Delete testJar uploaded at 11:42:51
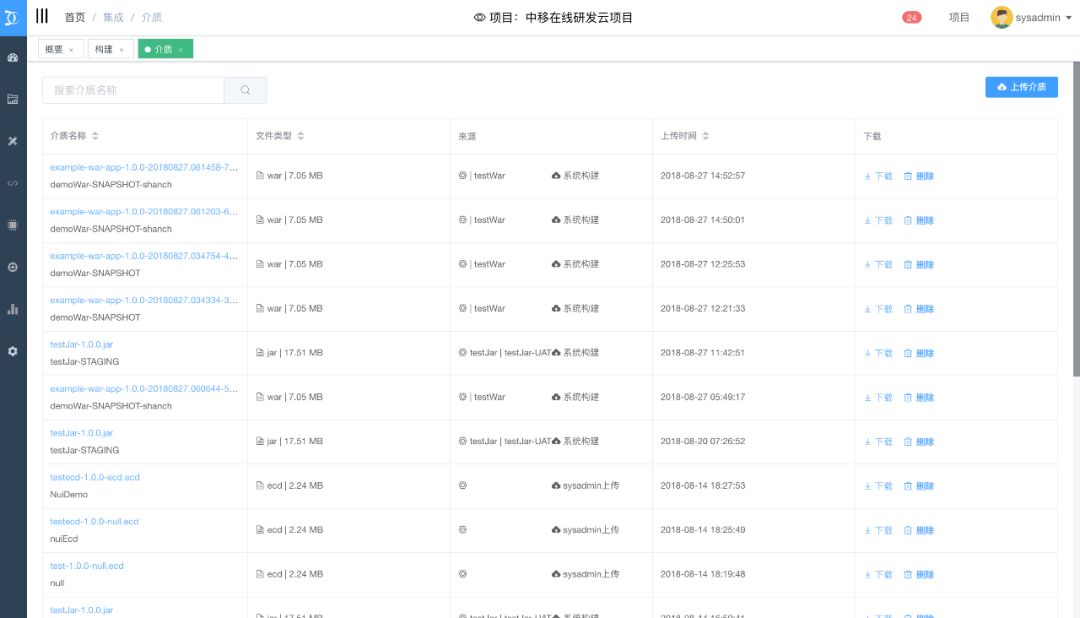1080x618 pixels. click(919, 353)
